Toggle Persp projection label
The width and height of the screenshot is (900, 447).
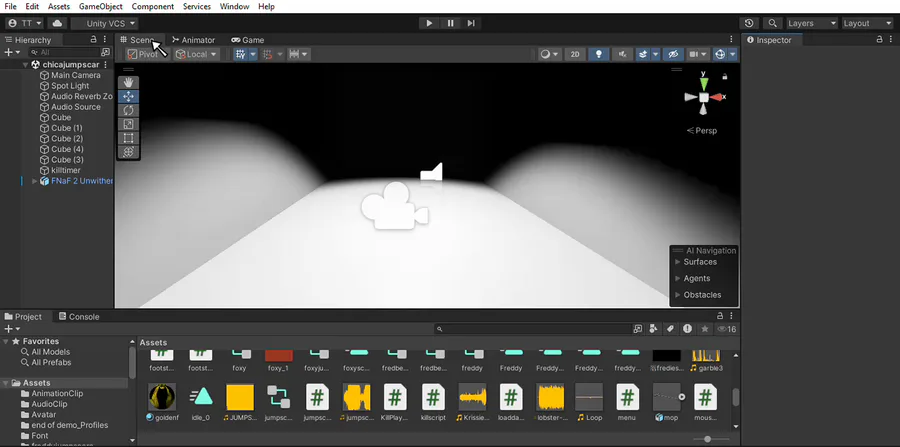pos(702,131)
